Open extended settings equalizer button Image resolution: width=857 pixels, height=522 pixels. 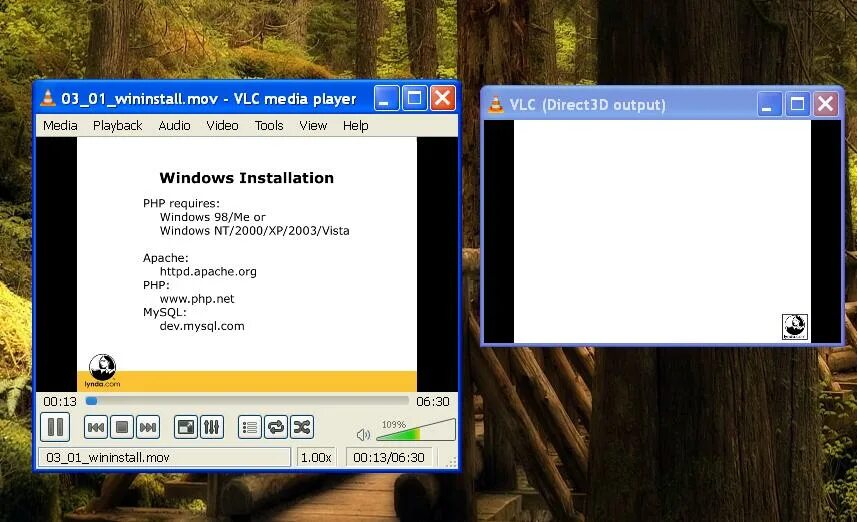pyautogui.click(x=212, y=427)
